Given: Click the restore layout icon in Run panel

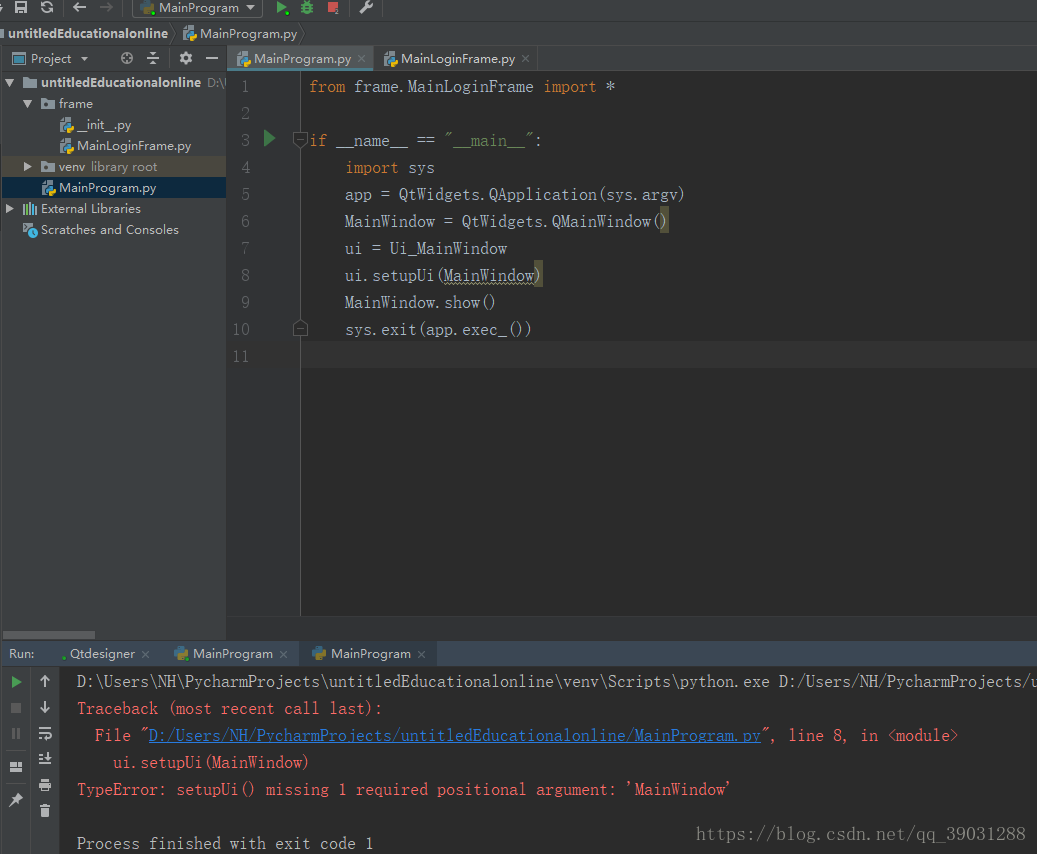Looking at the screenshot, I should pos(17,767).
